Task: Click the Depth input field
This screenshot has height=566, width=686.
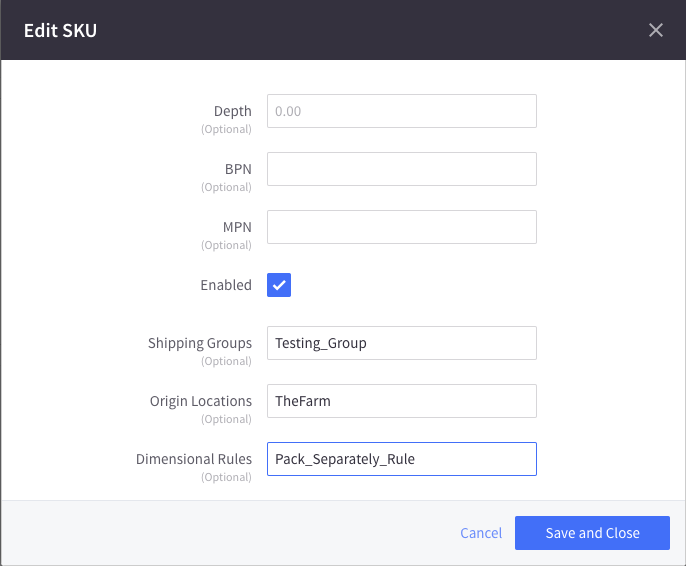Action: pyautogui.click(x=401, y=111)
